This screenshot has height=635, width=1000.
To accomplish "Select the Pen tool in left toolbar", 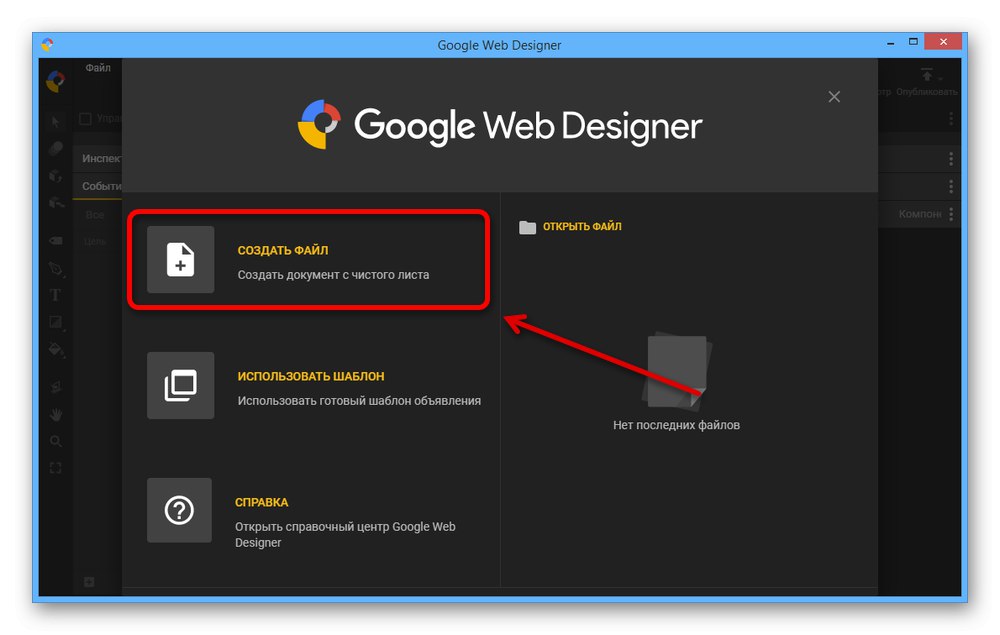I will [x=56, y=268].
